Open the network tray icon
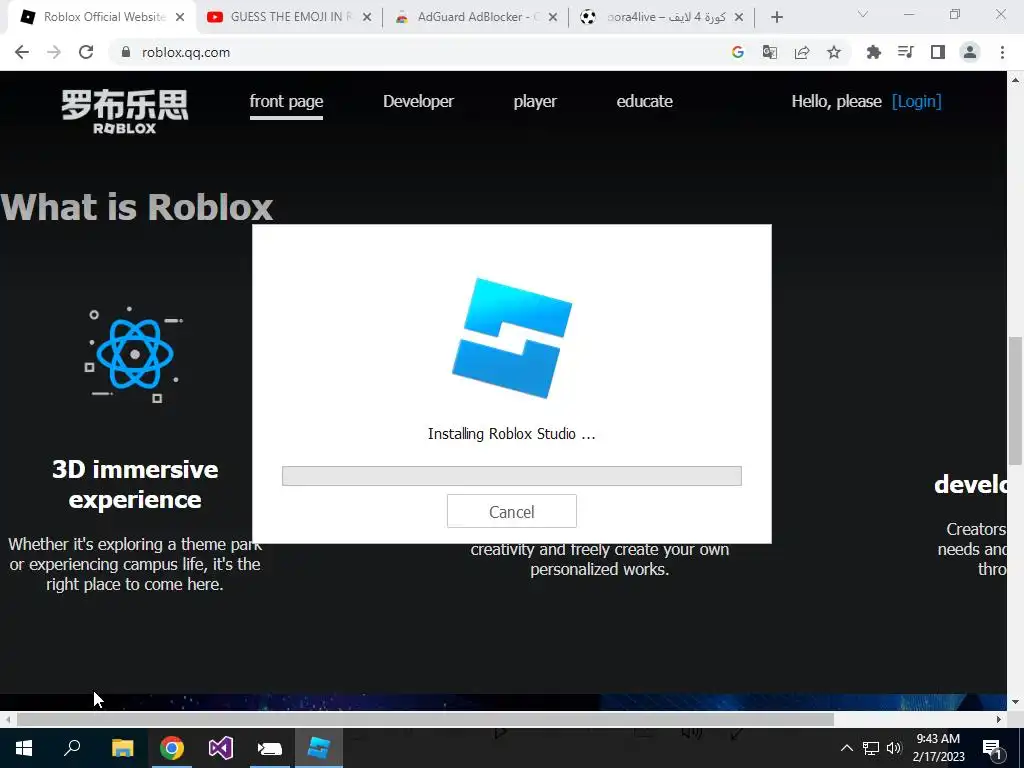The image size is (1024, 768). click(x=871, y=748)
